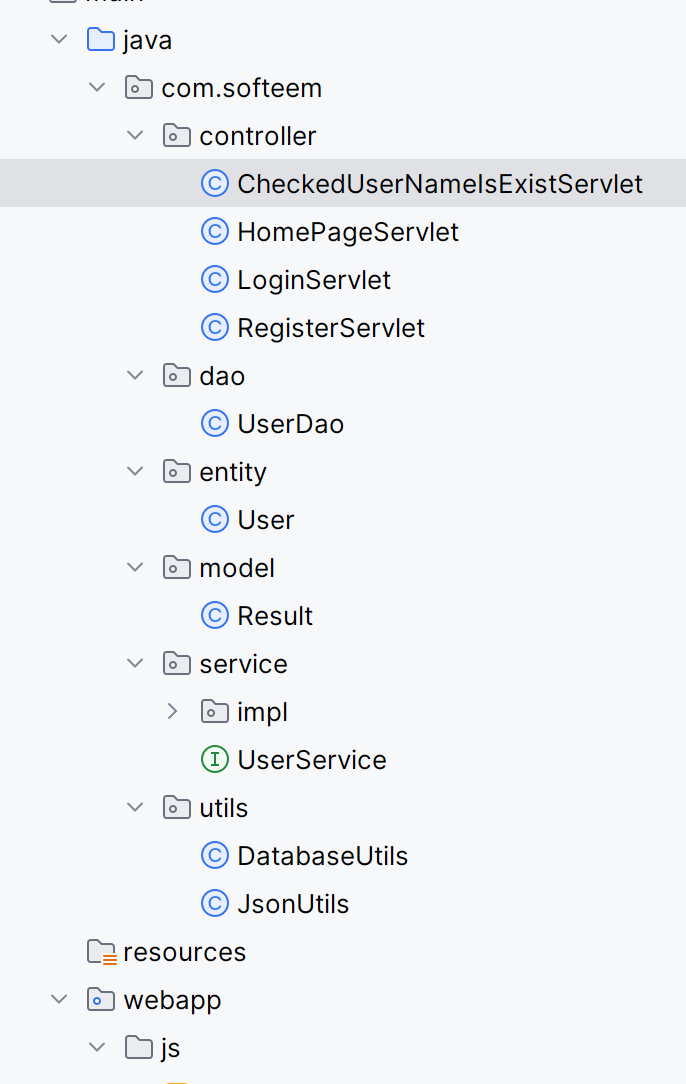This screenshot has height=1084, width=686.
Task: Open the User entity class
Action: 264,519
